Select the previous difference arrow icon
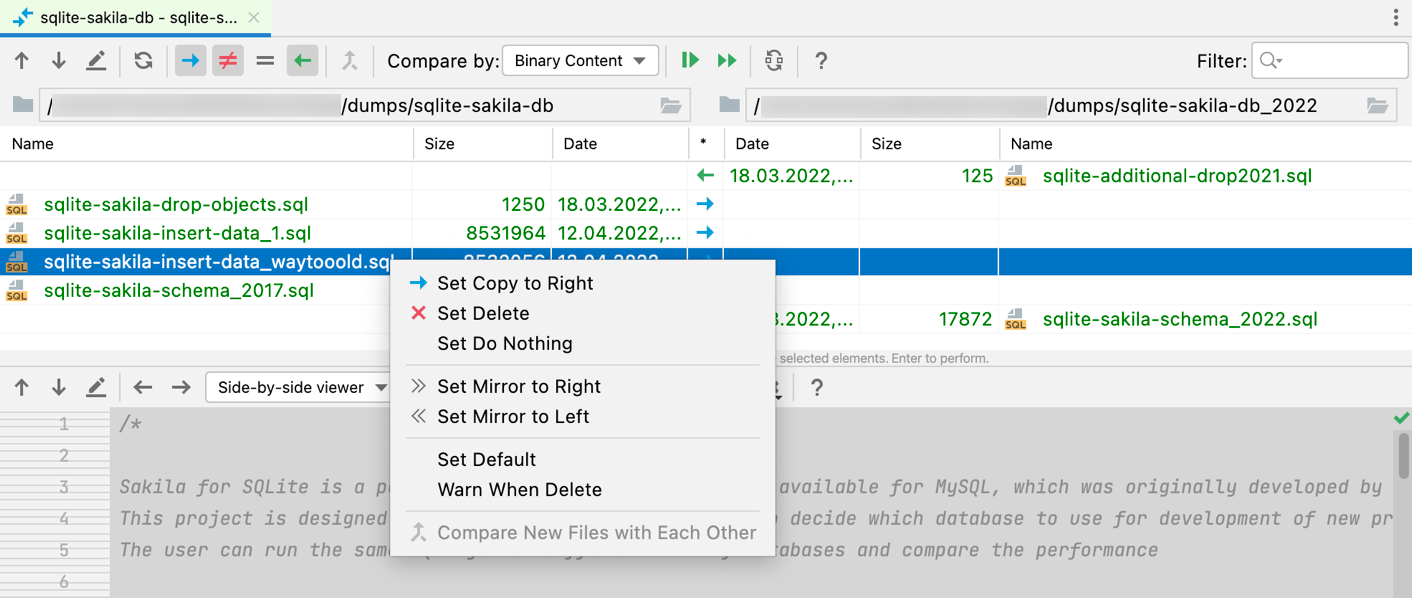The image size is (1412, 598). tap(21, 60)
